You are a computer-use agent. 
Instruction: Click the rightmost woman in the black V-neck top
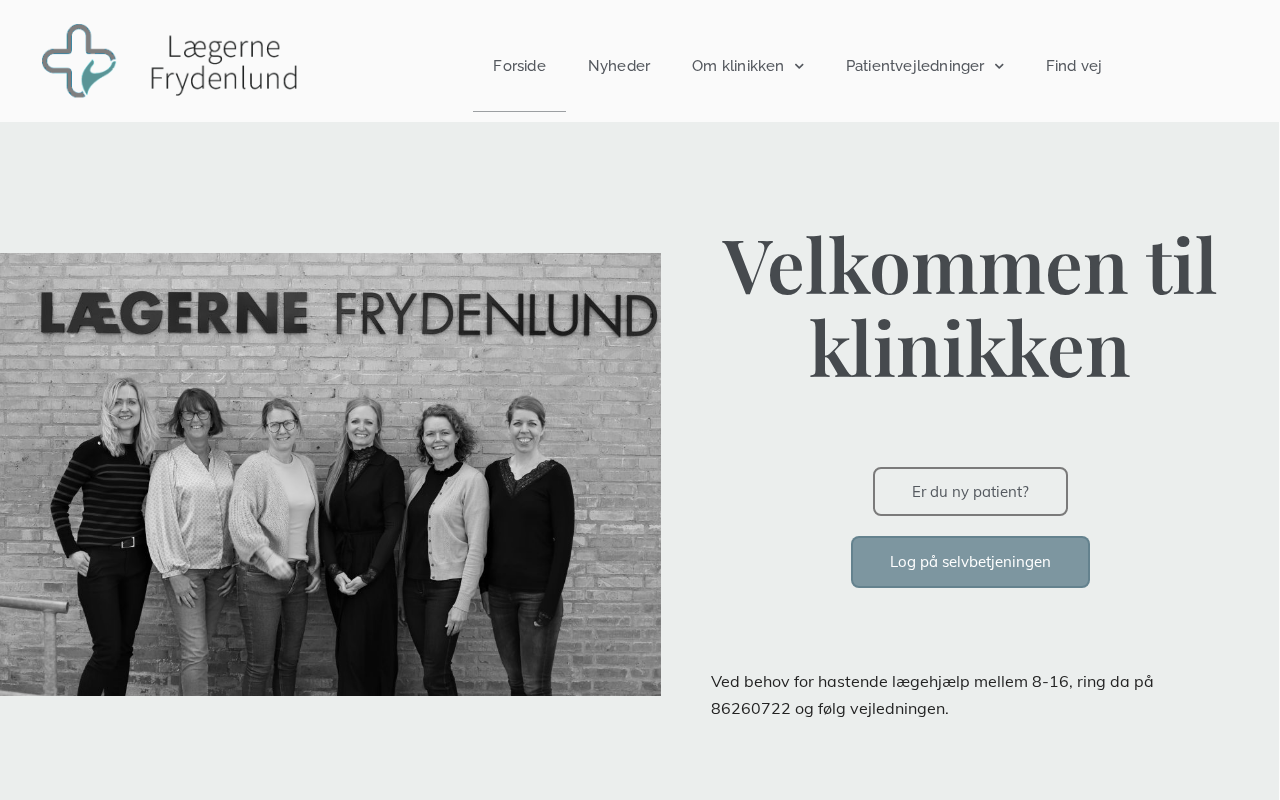tap(528, 545)
